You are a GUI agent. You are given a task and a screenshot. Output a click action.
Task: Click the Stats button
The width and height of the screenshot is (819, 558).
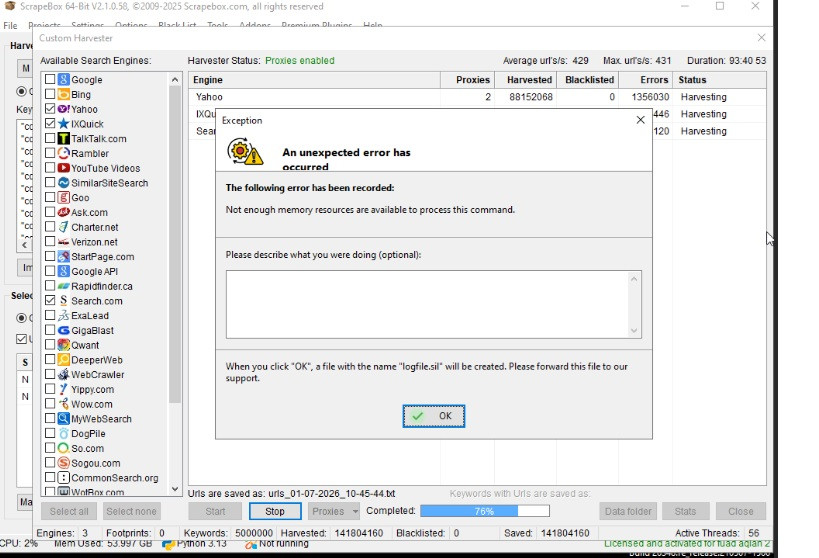685,511
